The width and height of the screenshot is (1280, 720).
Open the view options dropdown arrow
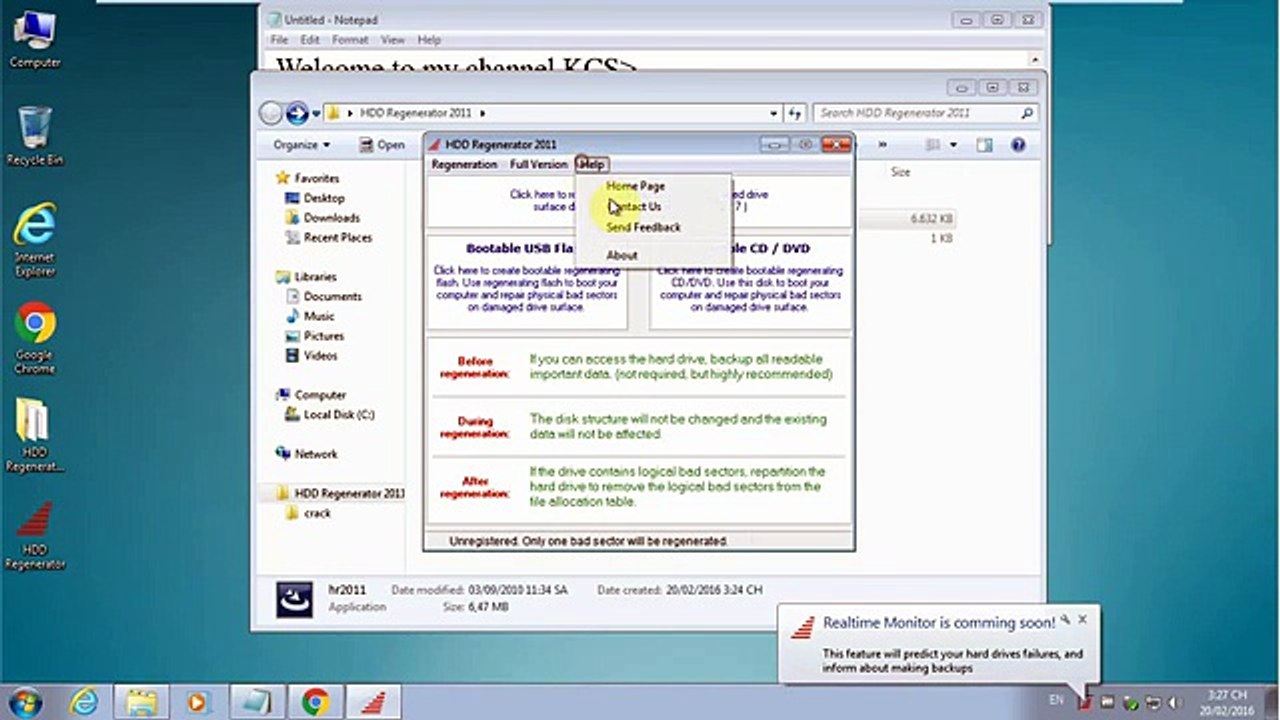tap(953, 145)
